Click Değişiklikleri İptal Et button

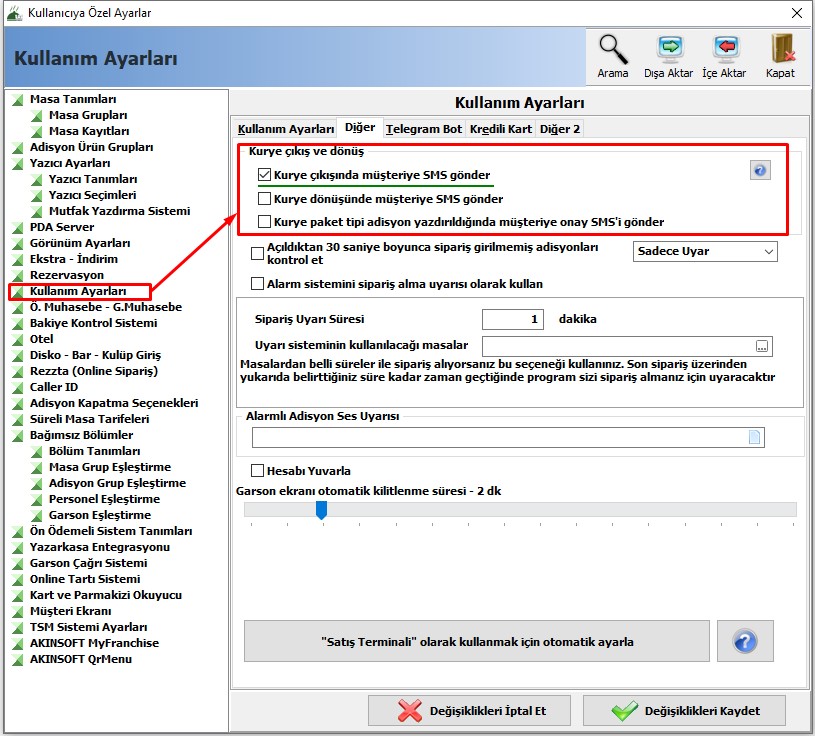click(469, 711)
